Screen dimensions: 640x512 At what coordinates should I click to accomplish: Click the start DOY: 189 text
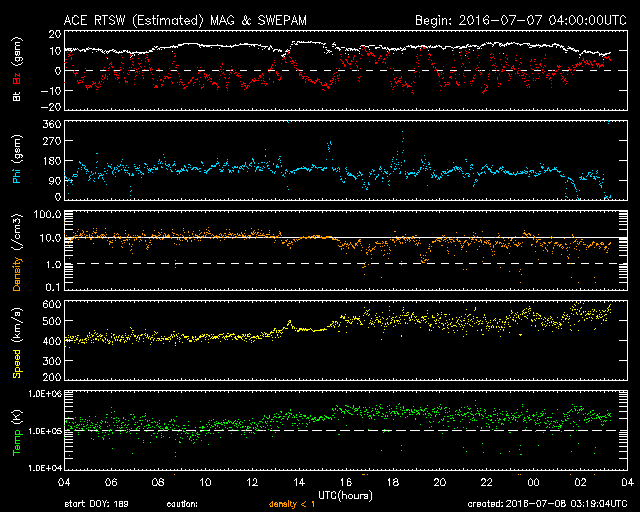(97, 505)
